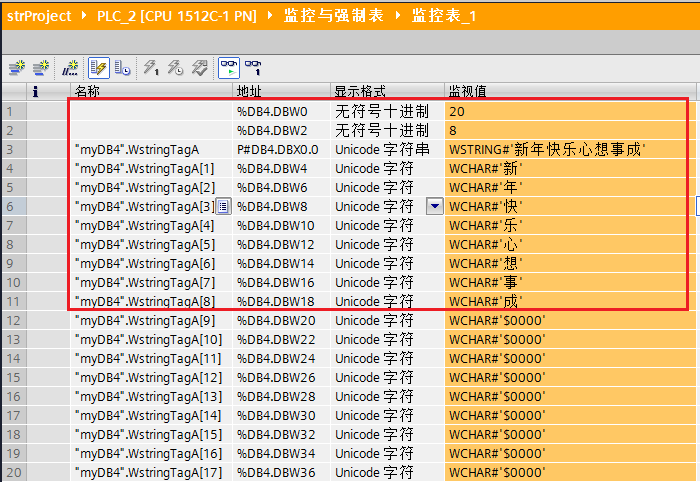The height and width of the screenshot is (482, 700).
Task: Click Modify all values once now icon
Action: pyautogui.click(x=151, y=68)
